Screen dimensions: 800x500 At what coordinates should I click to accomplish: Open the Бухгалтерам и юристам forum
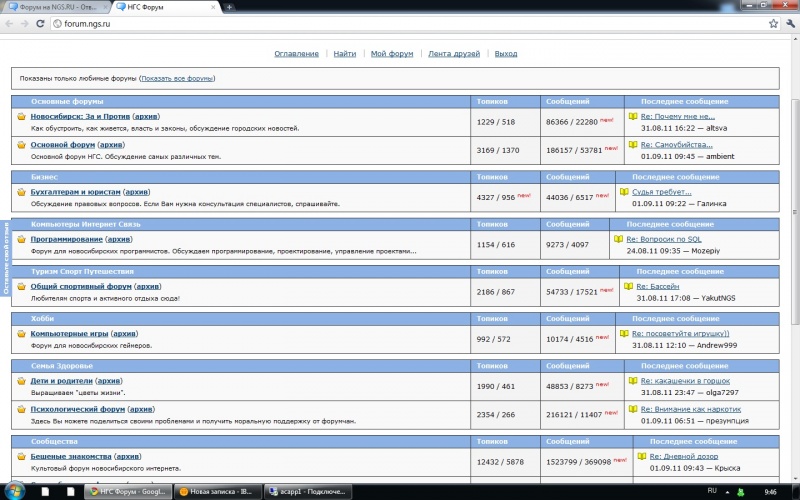click(x=76, y=192)
